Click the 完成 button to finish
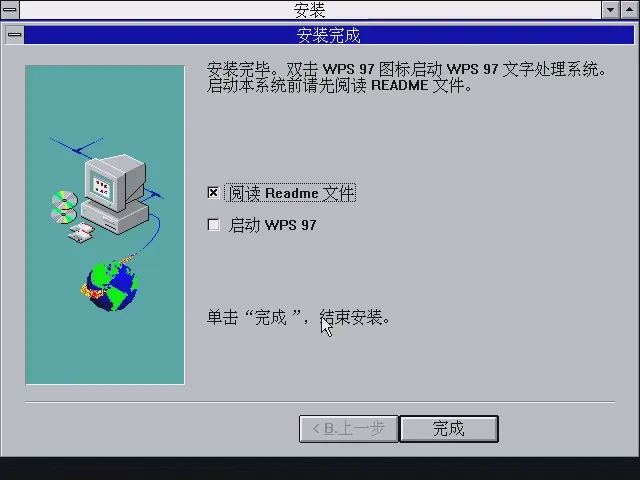Image resolution: width=640 pixels, height=480 pixels. (449, 429)
